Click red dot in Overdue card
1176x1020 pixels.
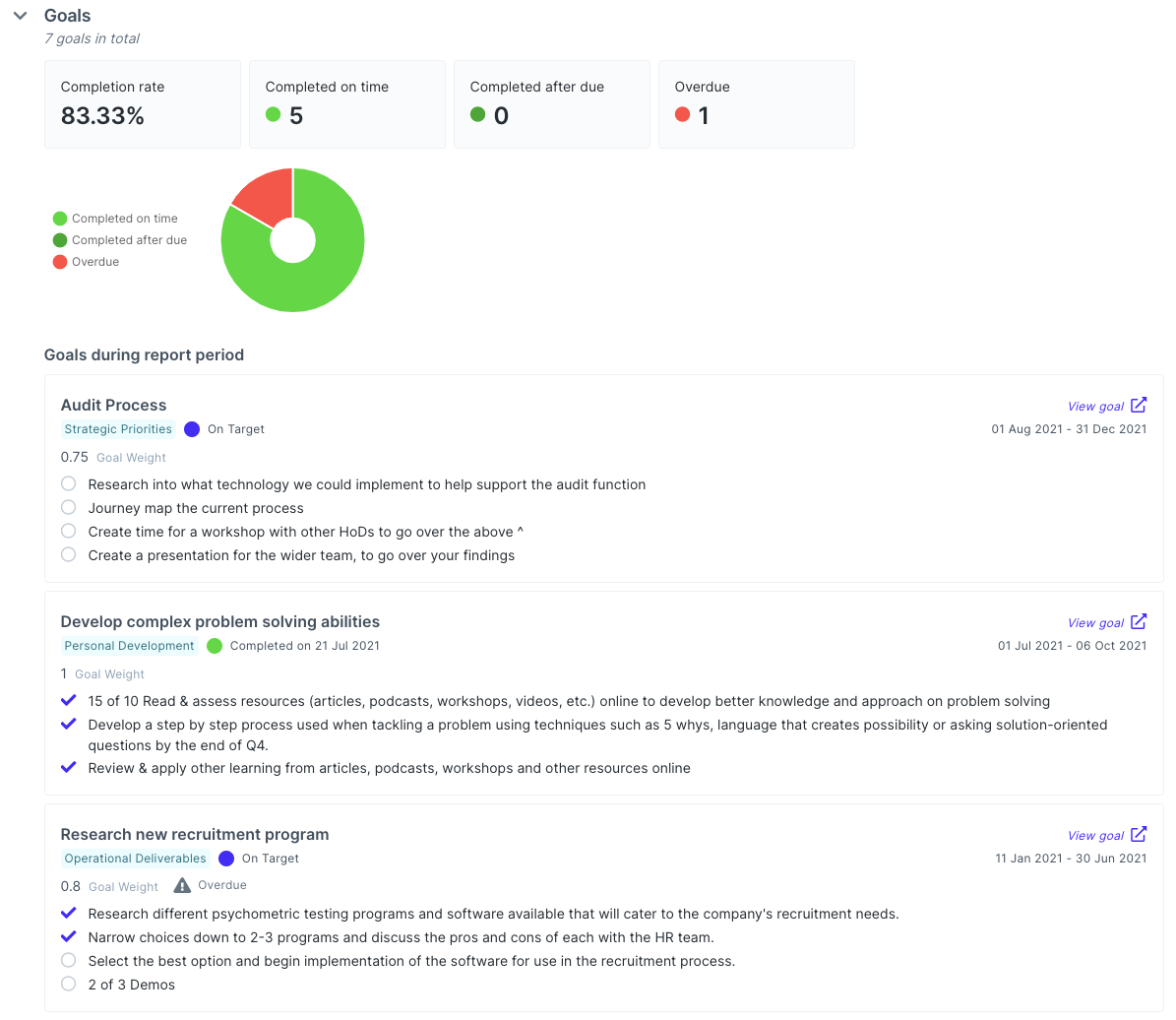click(683, 114)
